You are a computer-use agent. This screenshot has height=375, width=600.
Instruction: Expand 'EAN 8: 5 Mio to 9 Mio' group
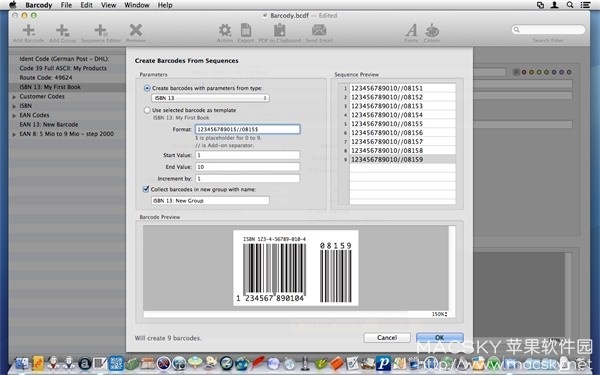tap(14, 134)
